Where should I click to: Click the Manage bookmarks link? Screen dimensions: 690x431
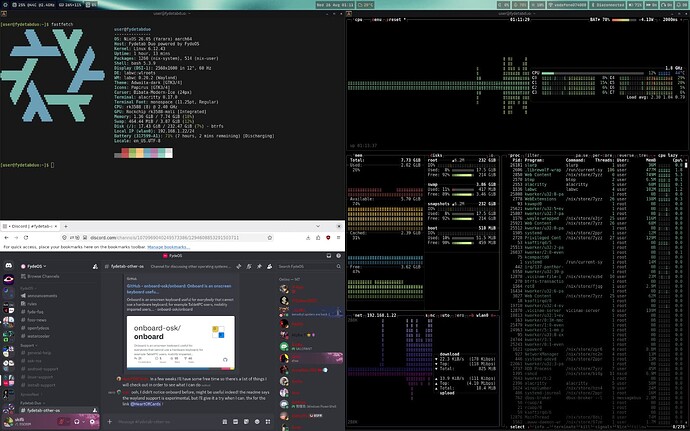coord(169,247)
